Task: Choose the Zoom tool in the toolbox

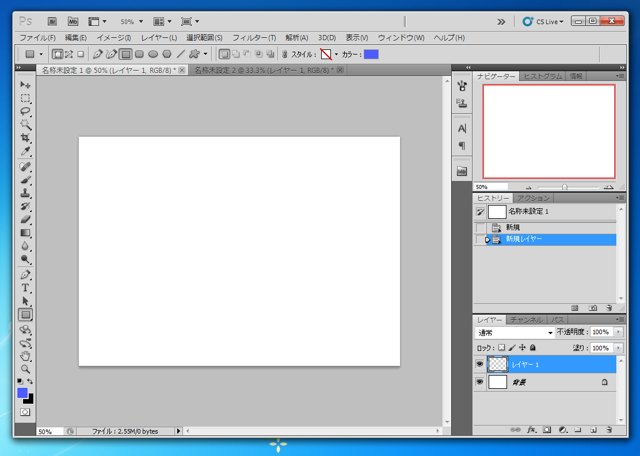Action: point(26,369)
